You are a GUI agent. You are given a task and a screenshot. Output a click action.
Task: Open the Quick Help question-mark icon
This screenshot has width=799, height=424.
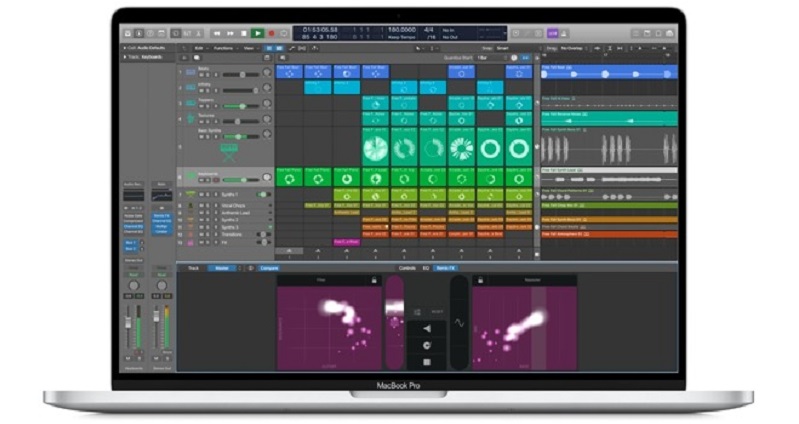pyautogui.click(x=150, y=34)
